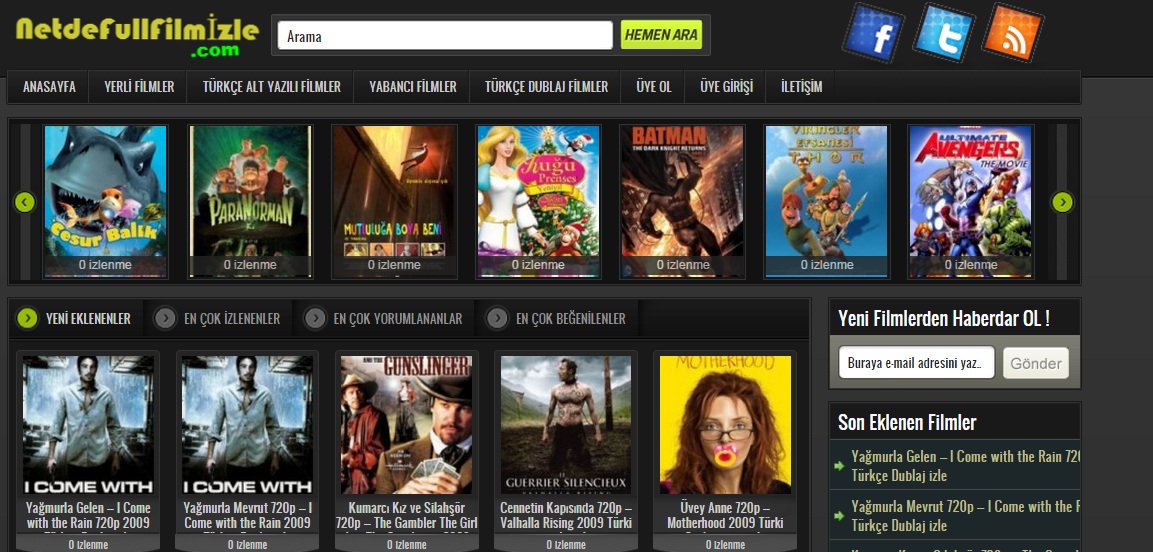The image size is (1153, 552).
Task: Click the Netdefullfilmizle.com logo
Action: 138,35
